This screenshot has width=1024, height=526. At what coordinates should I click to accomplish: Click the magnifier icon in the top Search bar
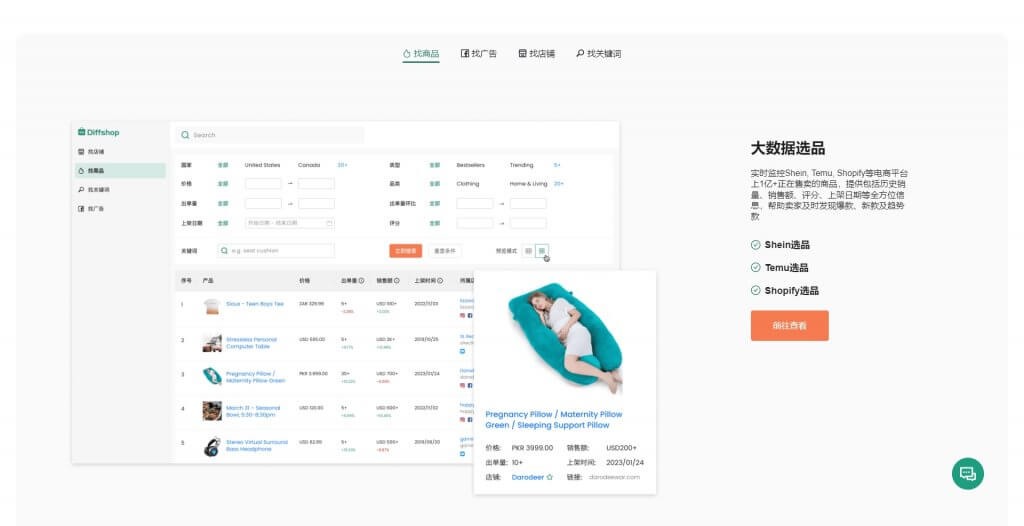tap(185, 135)
